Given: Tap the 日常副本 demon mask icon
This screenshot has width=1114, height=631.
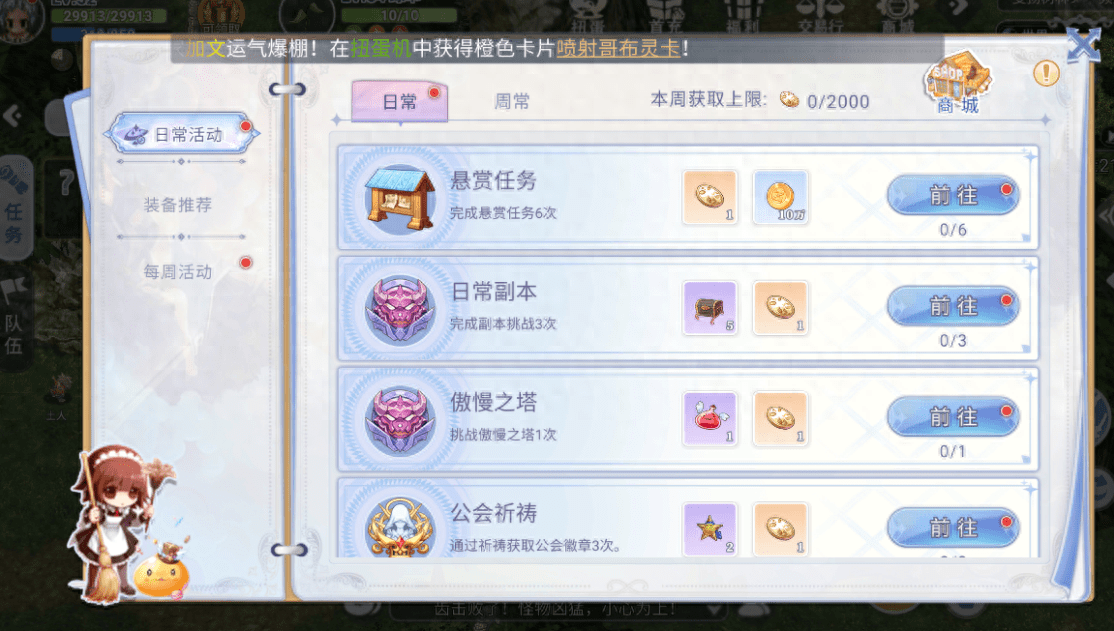Looking at the screenshot, I should (399, 310).
